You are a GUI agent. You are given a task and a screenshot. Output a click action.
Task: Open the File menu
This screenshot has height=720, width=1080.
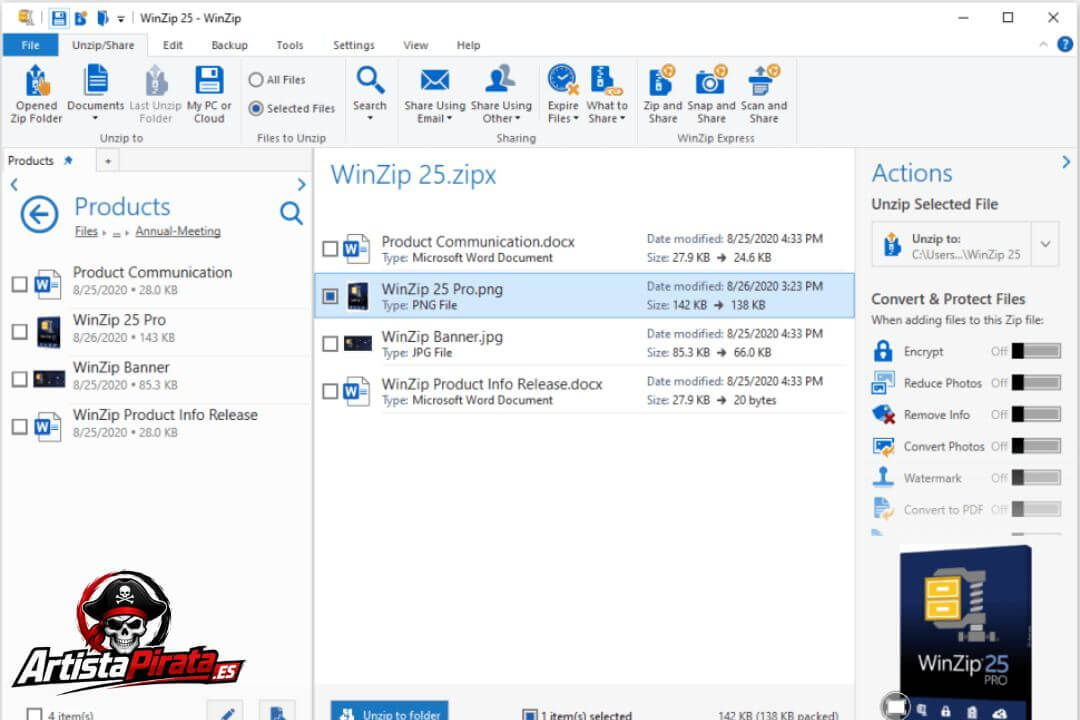point(30,45)
